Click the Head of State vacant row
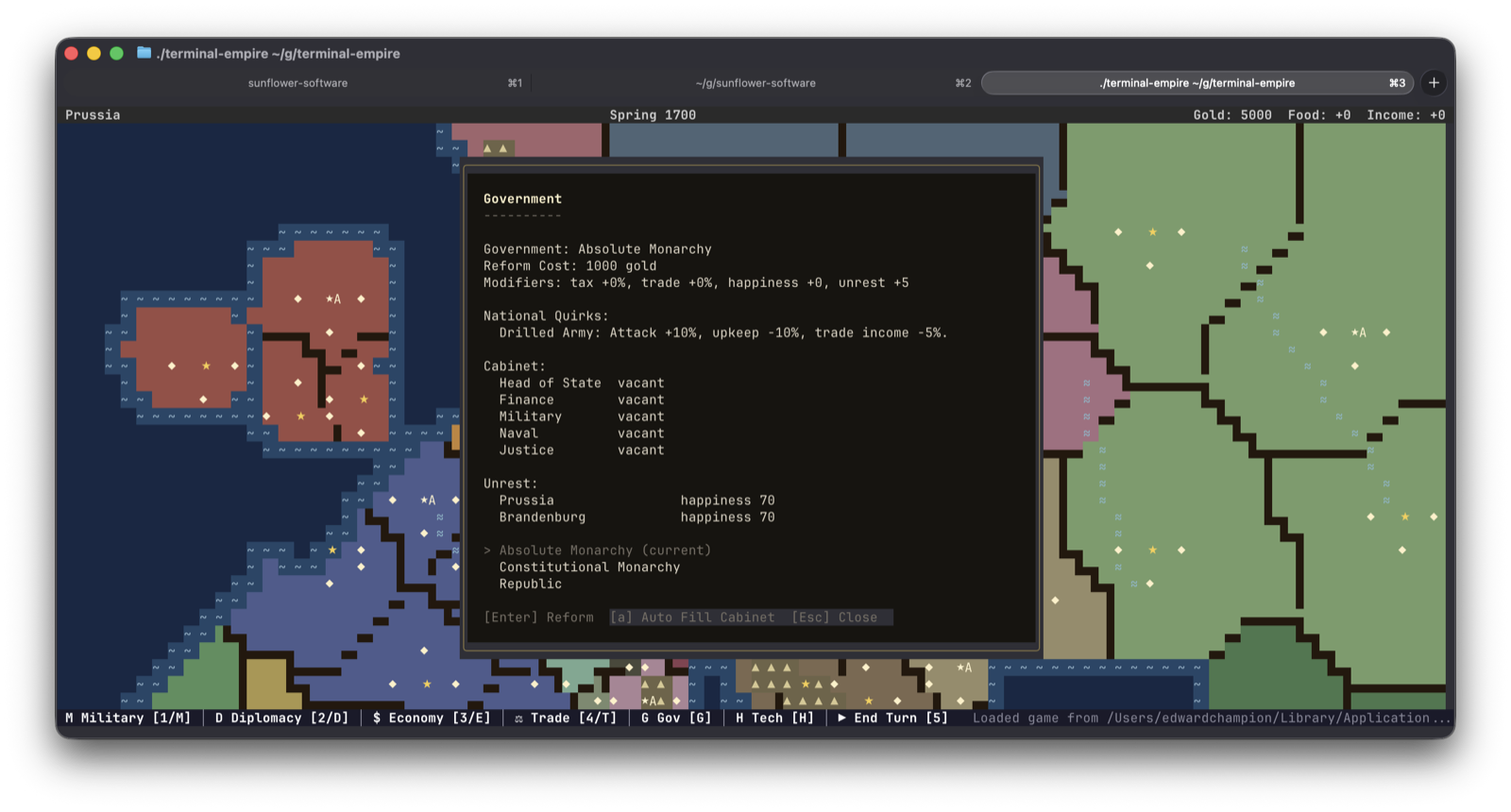1511x812 pixels. [x=582, y=383]
